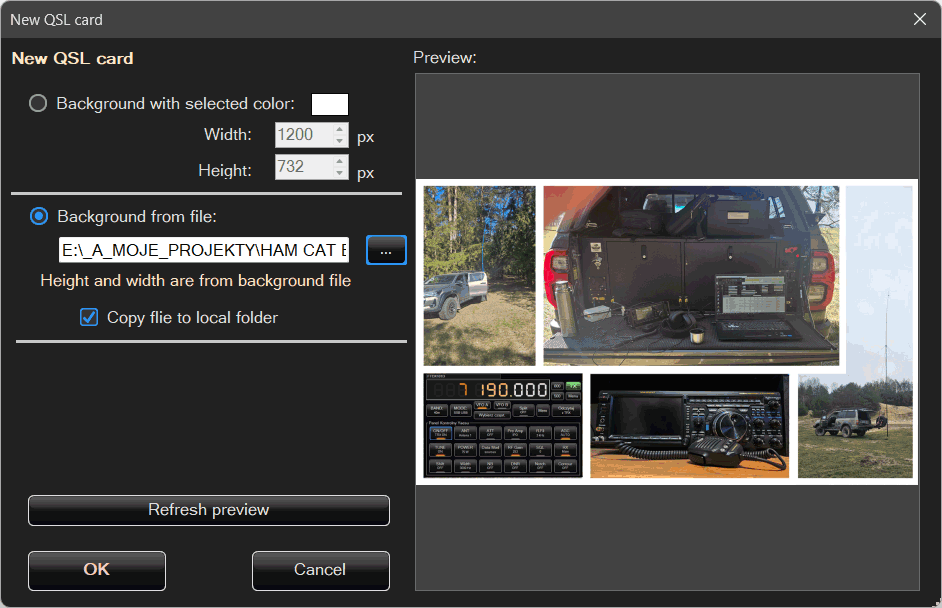This screenshot has width=942, height=608.
Task: Cancel the New QSL card dialog
Action: tap(320, 570)
